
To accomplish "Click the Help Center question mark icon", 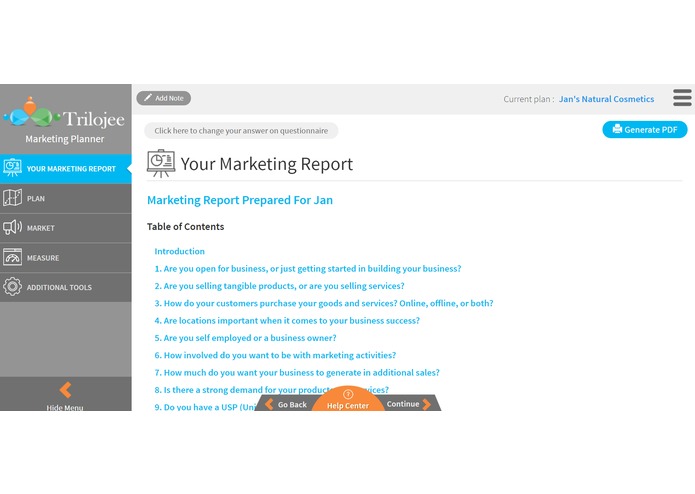I will click(348, 394).
